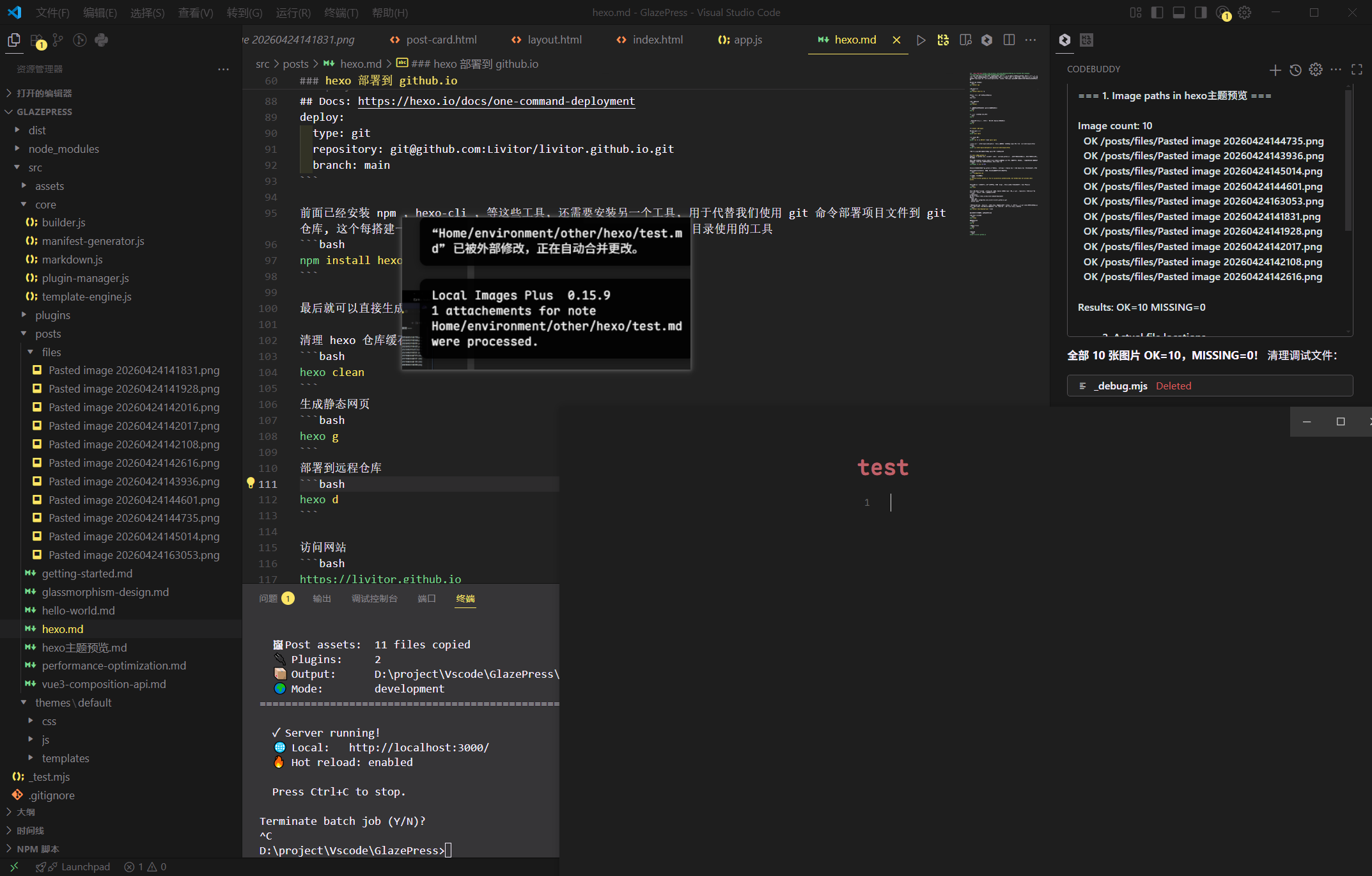Screen dimensions: 1372x876
Task: Toggle the bottom panel layout button
Action: 1179,13
